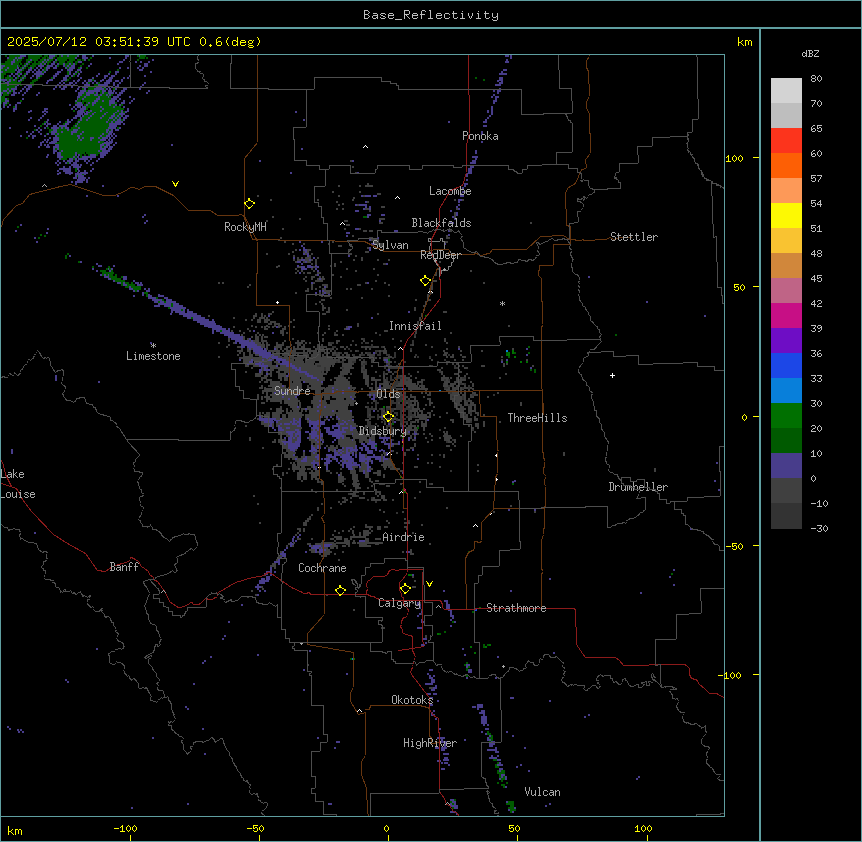The width and height of the screenshot is (862, 842).
Task: Click the Sylvan city label
Action: [x=390, y=245]
